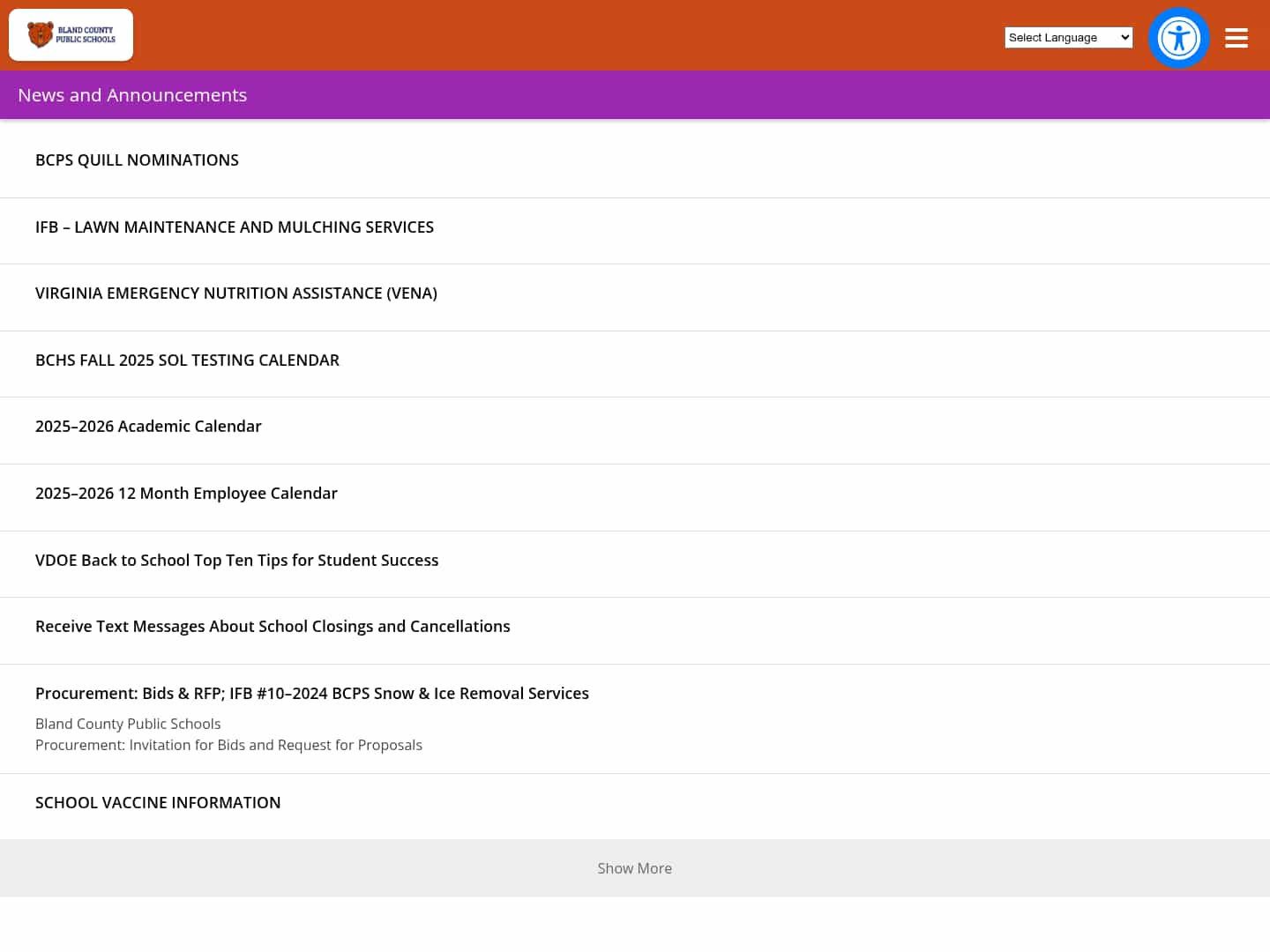Screen dimensions: 1270x952
Task: Read VDOE Back to School Top Ten Tips
Action: click(236, 561)
